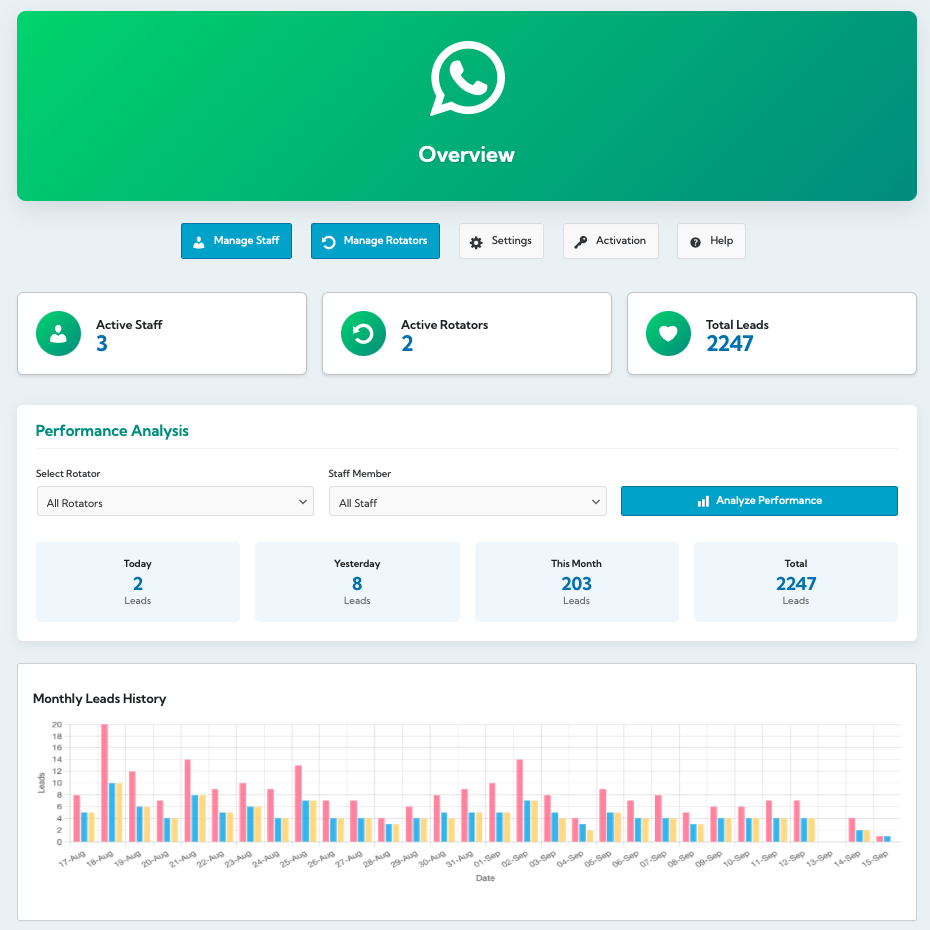Click the Date x-axis title
This screenshot has height=930, width=930.
point(485,878)
